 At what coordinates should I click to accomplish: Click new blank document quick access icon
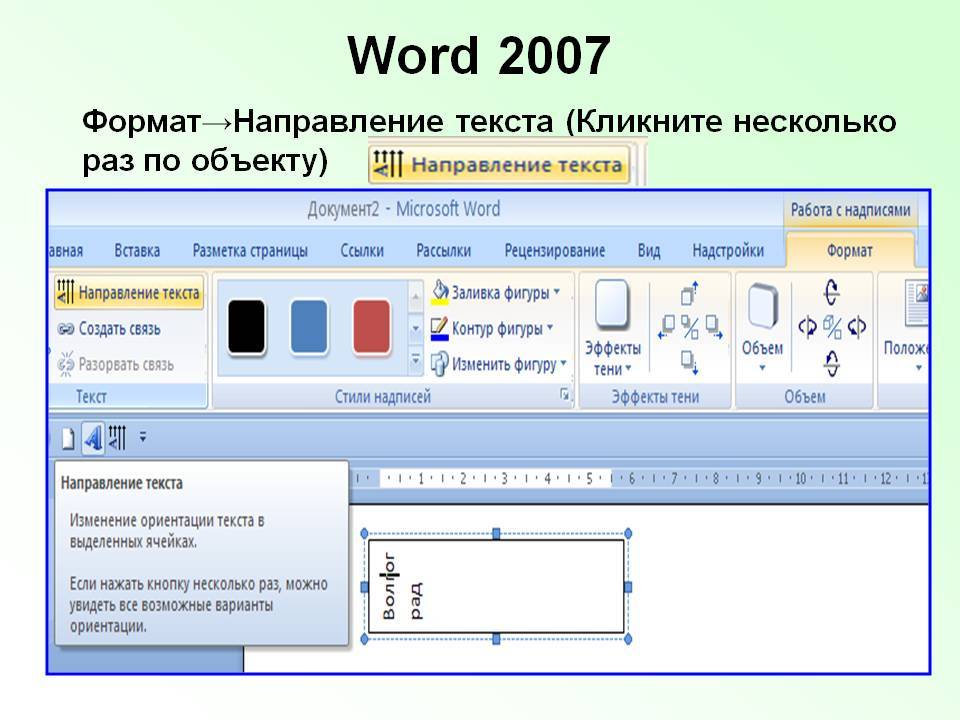69,438
